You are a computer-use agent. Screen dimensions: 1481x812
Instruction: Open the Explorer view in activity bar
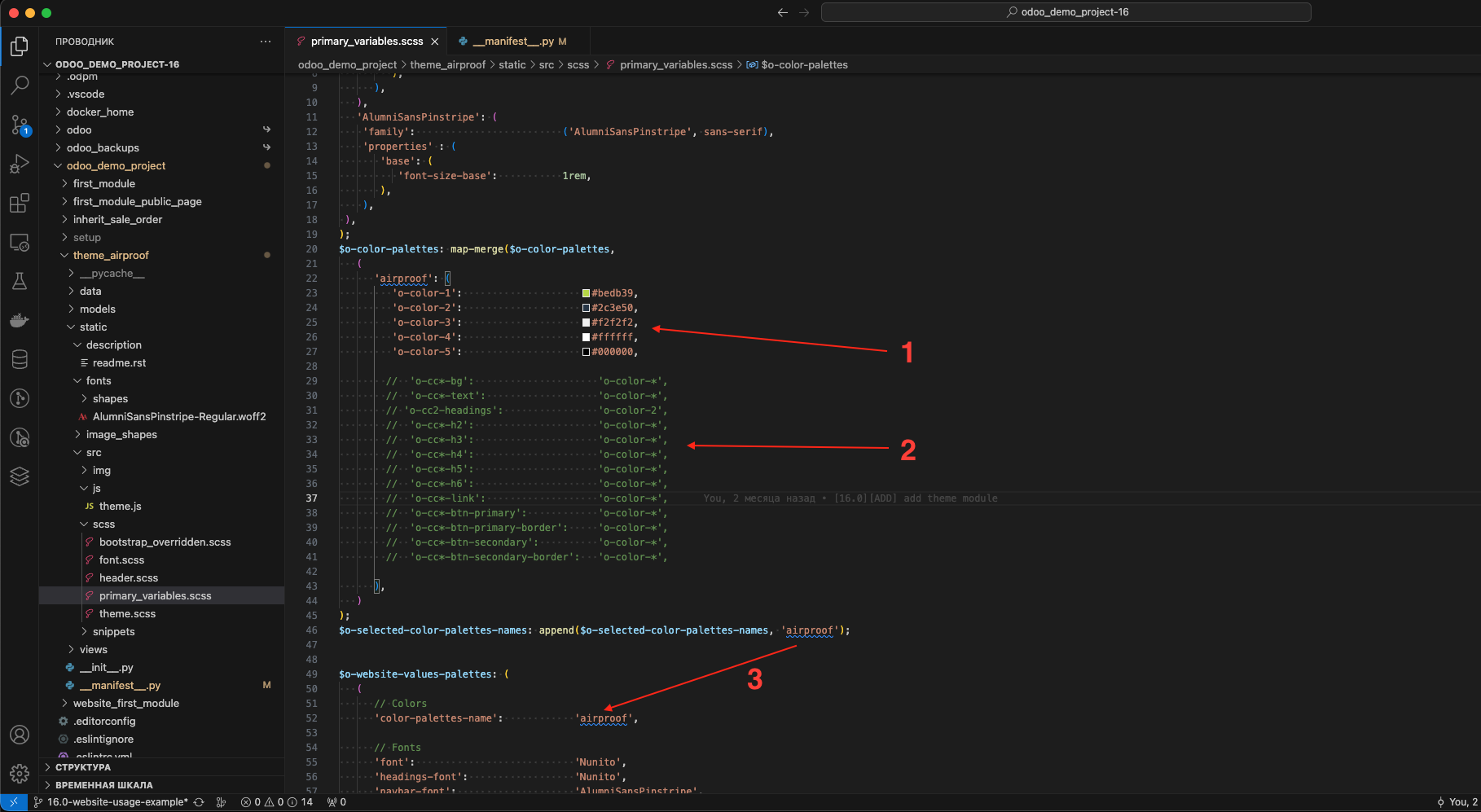pos(20,46)
